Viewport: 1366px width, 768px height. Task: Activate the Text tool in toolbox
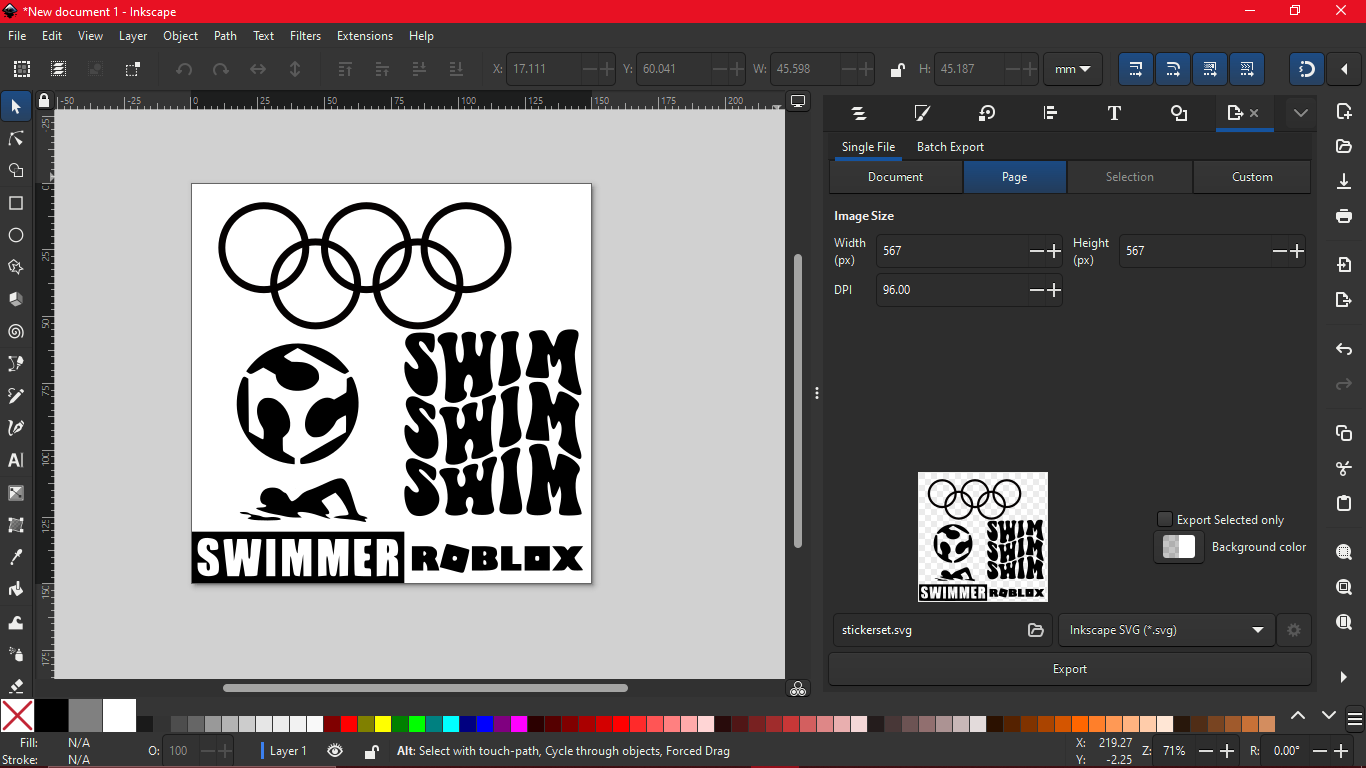(16, 460)
